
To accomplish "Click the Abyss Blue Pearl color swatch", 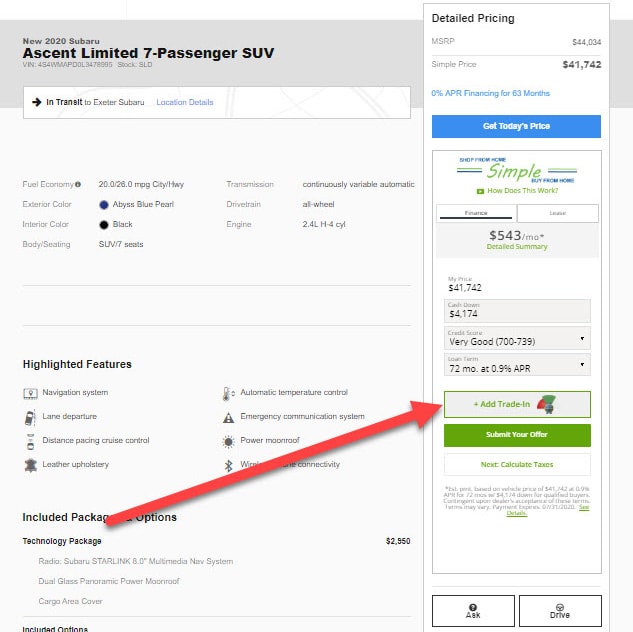I will pyautogui.click(x=104, y=205).
